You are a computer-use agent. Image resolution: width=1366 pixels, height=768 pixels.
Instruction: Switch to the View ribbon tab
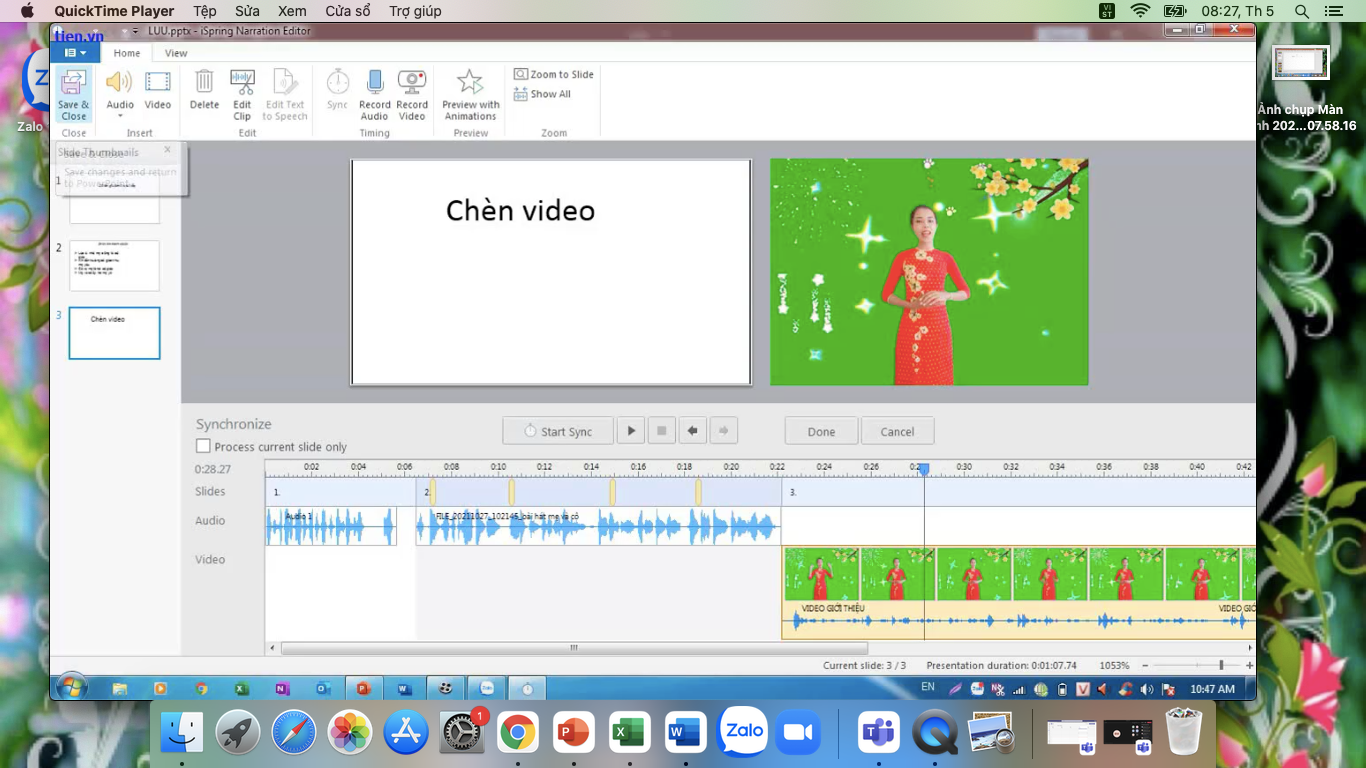tap(176, 53)
